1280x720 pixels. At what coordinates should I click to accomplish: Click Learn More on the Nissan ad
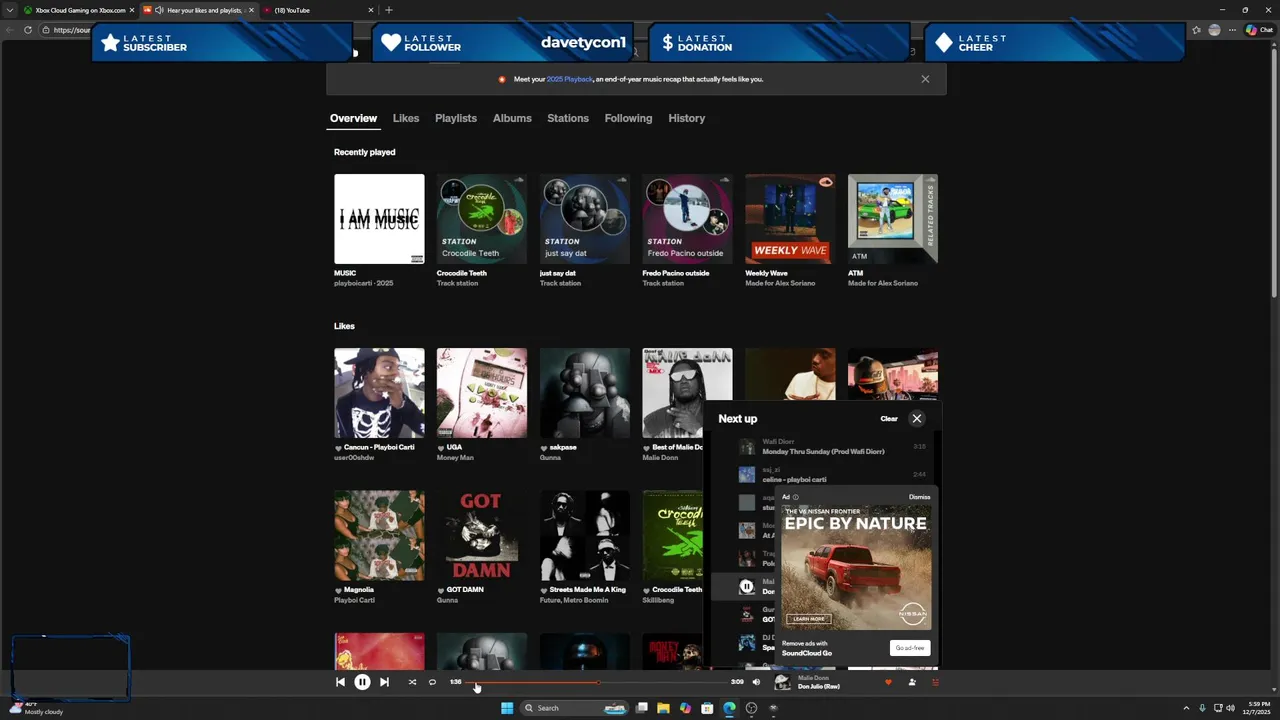click(808, 619)
